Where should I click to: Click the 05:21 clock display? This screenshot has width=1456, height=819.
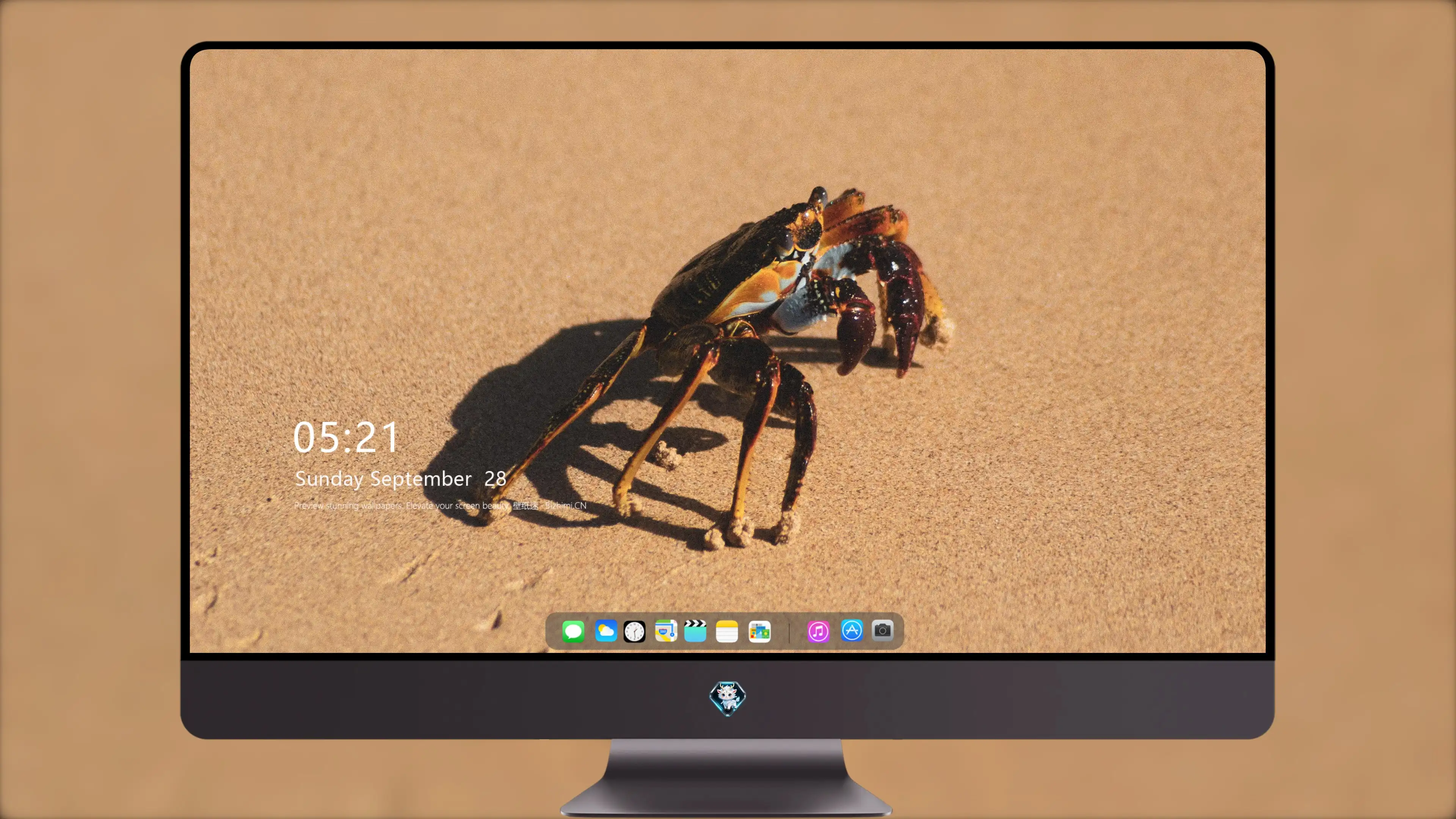click(346, 437)
